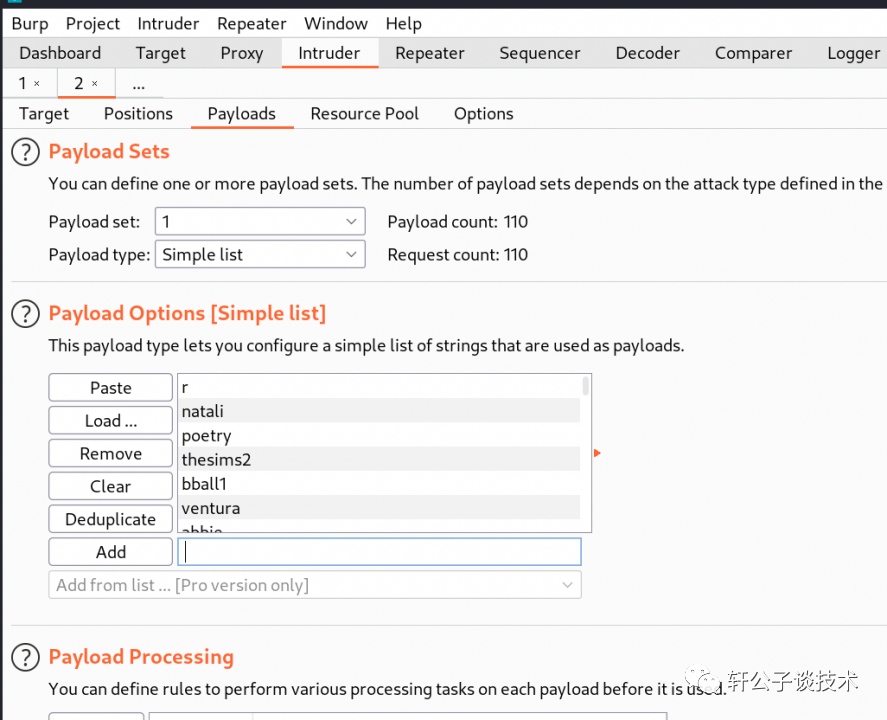Viewport: 887px width, 720px height.
Task: Open the Window menu
Action: point(336,24)
